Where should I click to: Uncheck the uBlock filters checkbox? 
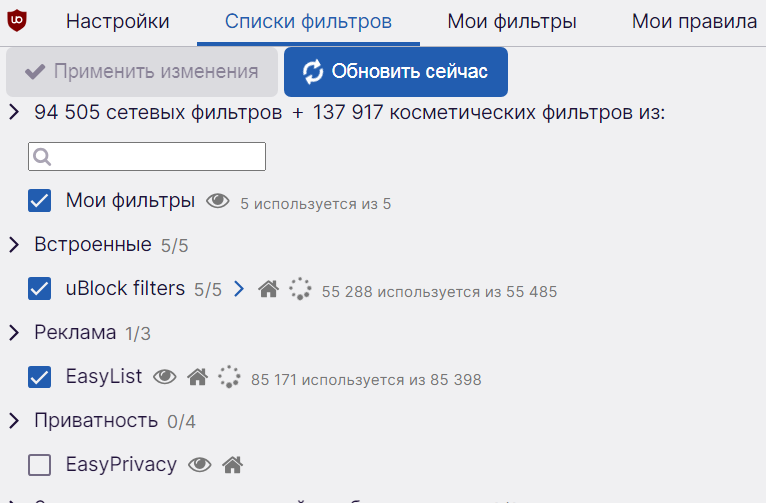pyautogui.click(x=40, y=289)
